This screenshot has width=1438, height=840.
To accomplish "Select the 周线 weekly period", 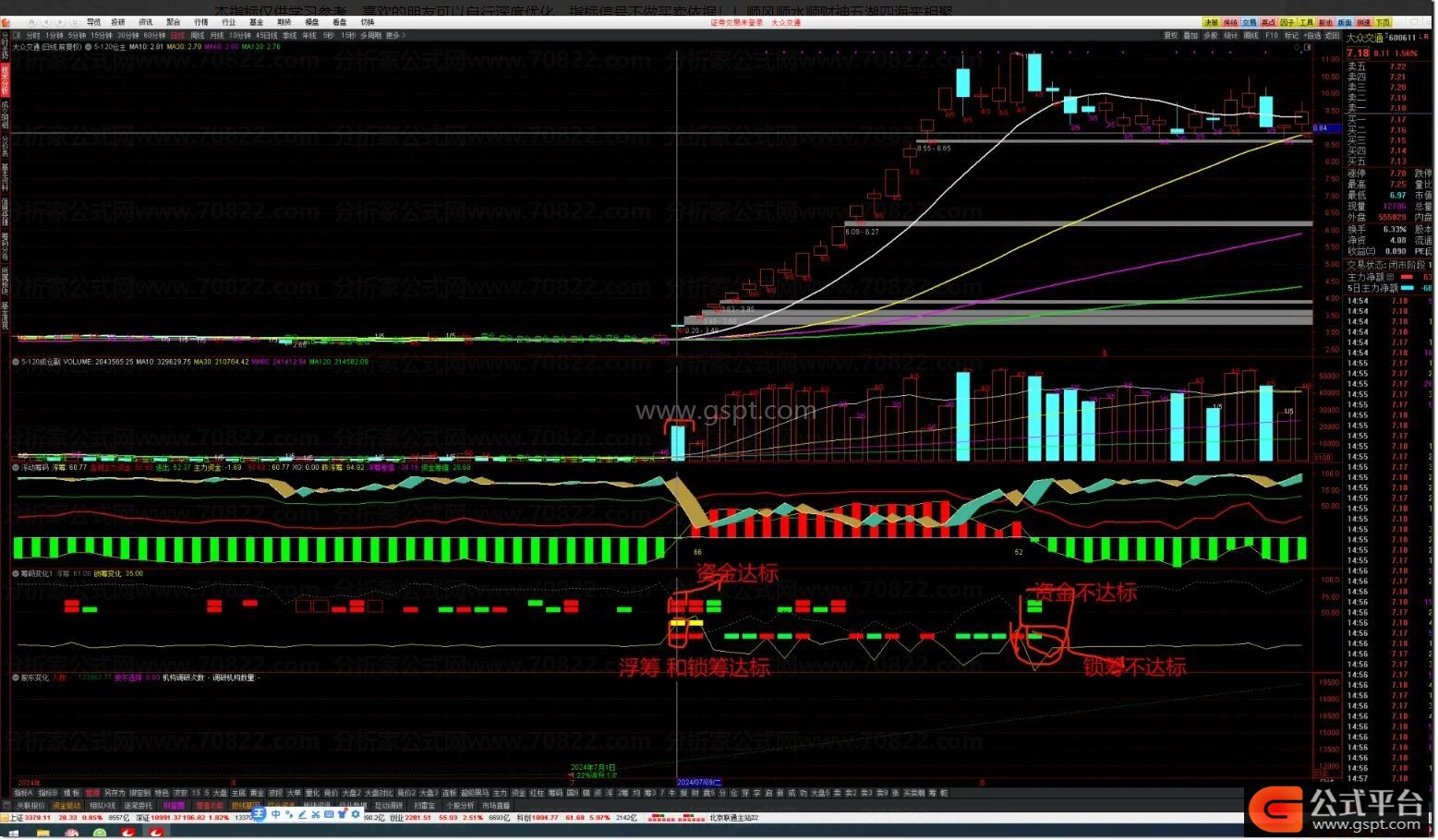I will (198, 35).
